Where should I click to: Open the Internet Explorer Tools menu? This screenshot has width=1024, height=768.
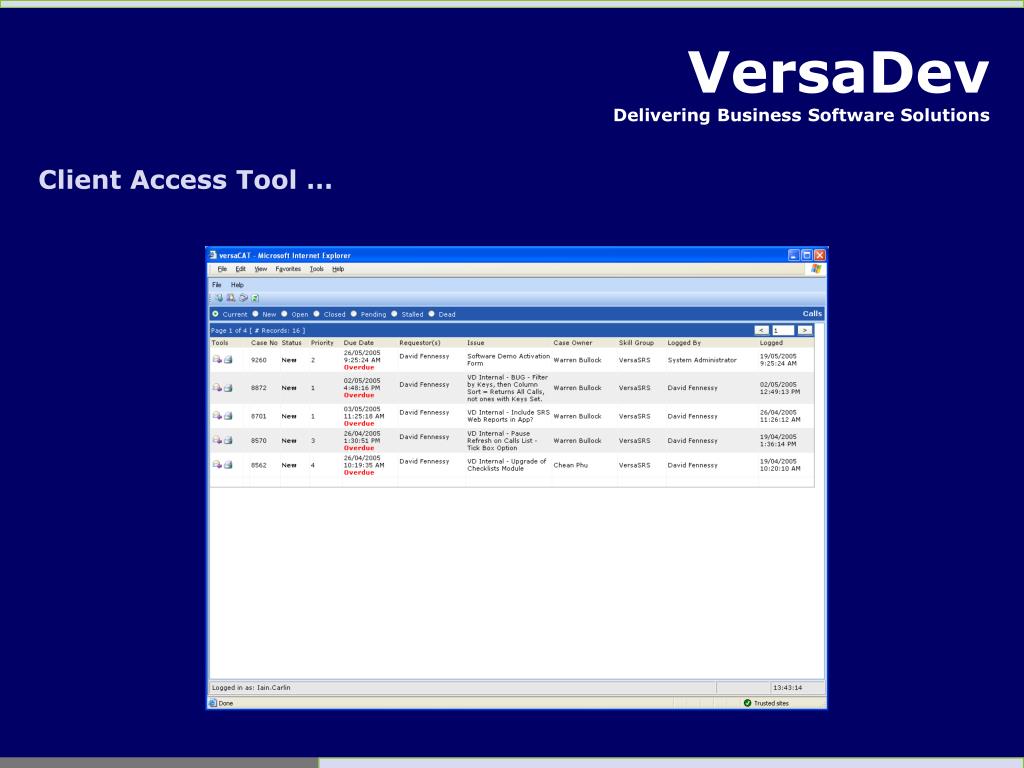click(317, 269)
